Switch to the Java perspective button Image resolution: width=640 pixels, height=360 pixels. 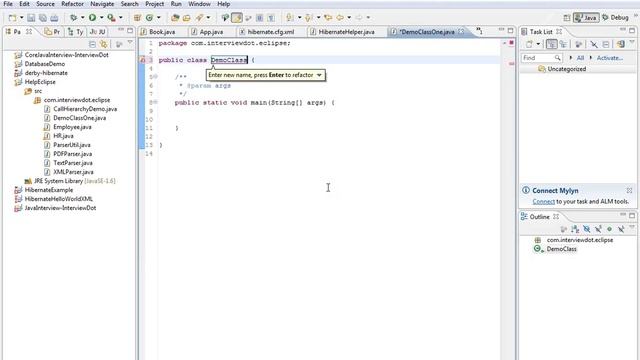(x=586, y=18)
